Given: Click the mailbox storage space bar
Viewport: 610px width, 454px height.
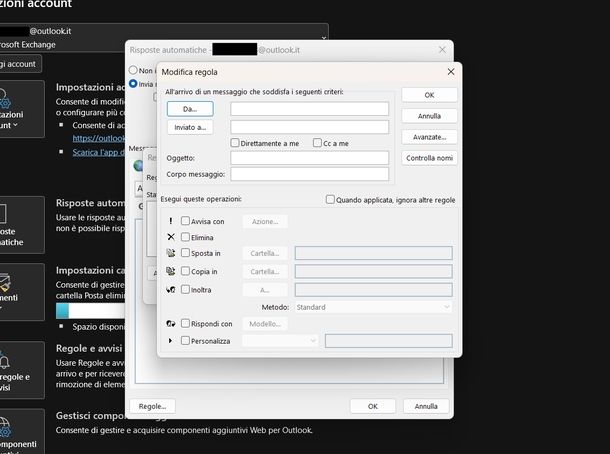Looking at the screenshot, I should [91, 310].
